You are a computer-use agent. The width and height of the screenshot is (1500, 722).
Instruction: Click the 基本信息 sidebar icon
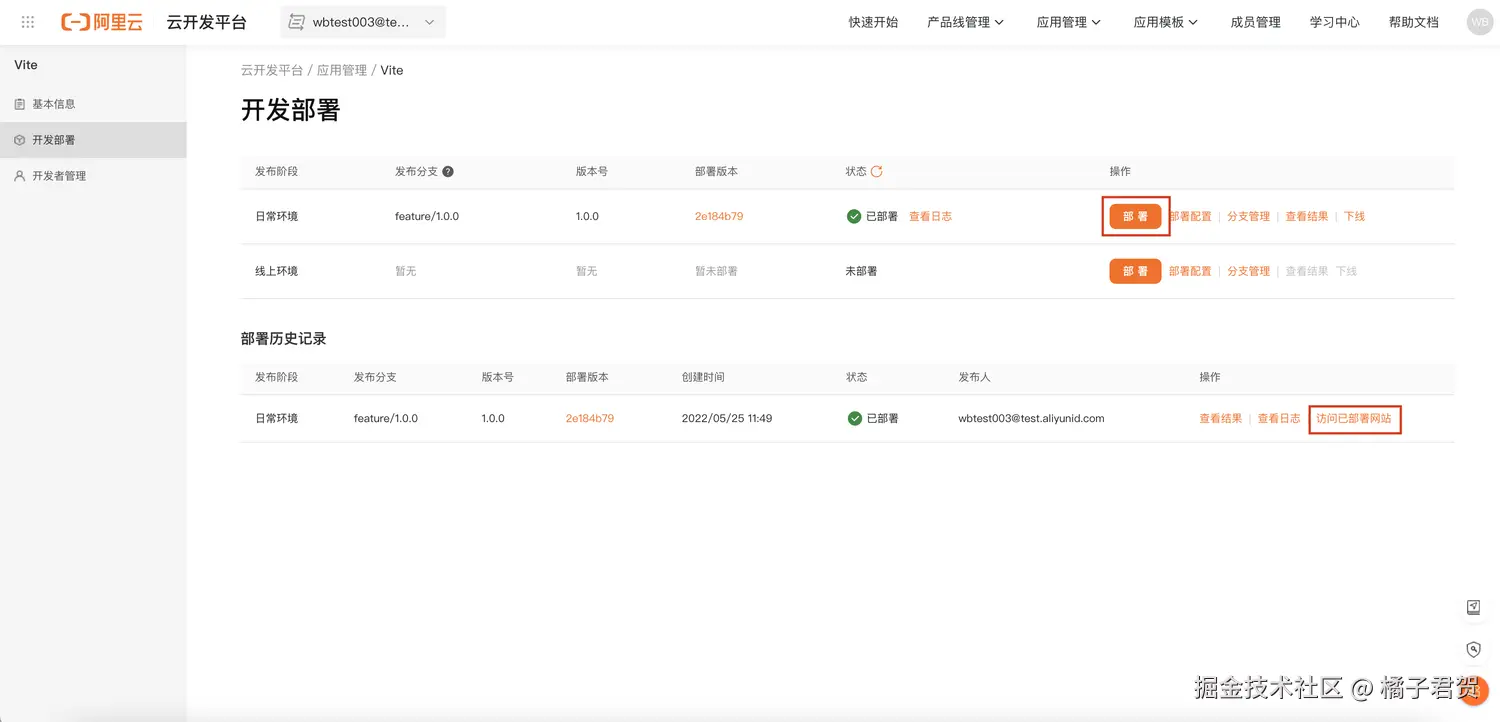[20, 104]
